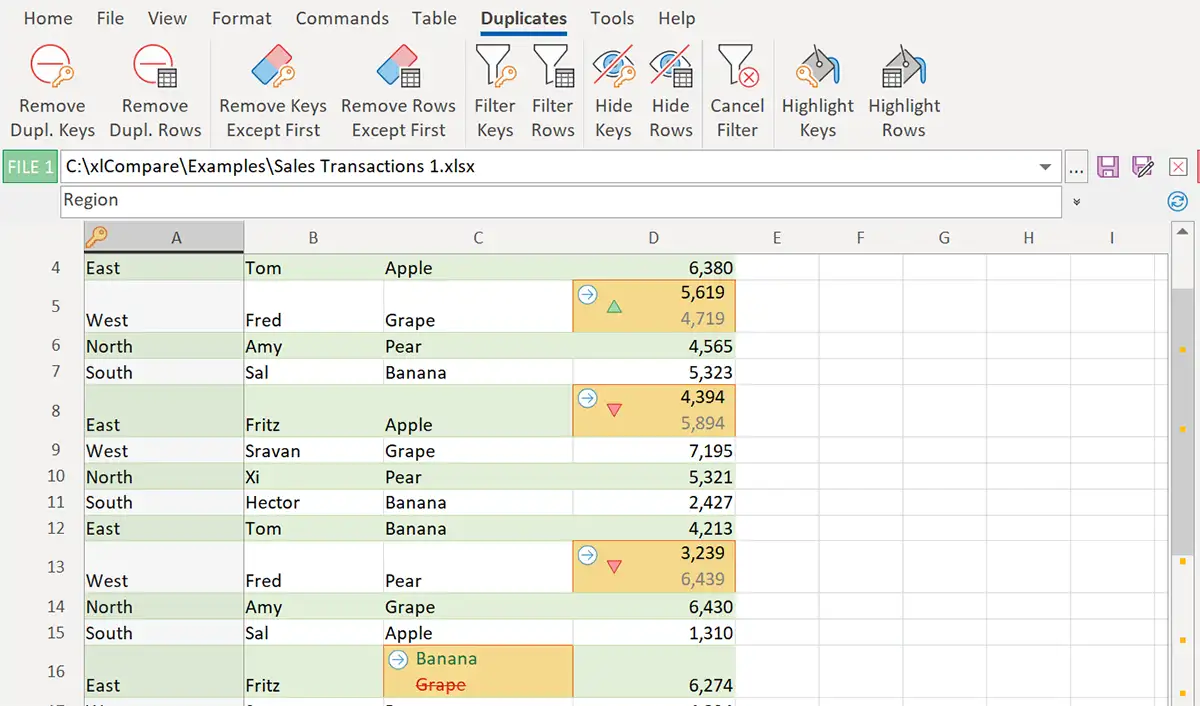Open the File menu
Viewport: 1200px width, 706px height.
(110, 18)
